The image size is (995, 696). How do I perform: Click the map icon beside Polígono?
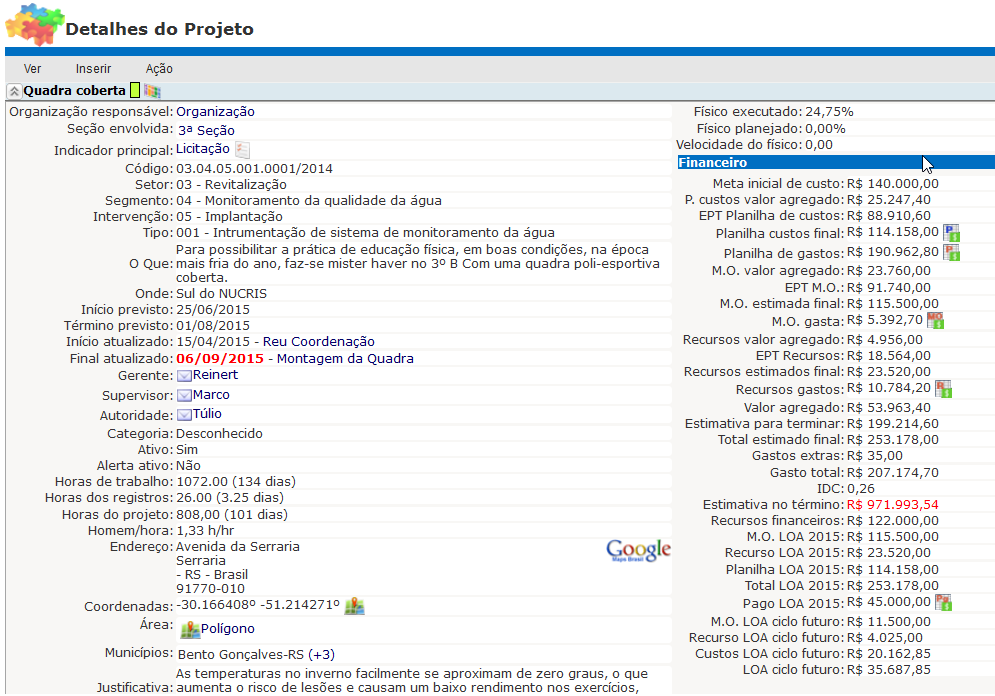pos(190,629)
